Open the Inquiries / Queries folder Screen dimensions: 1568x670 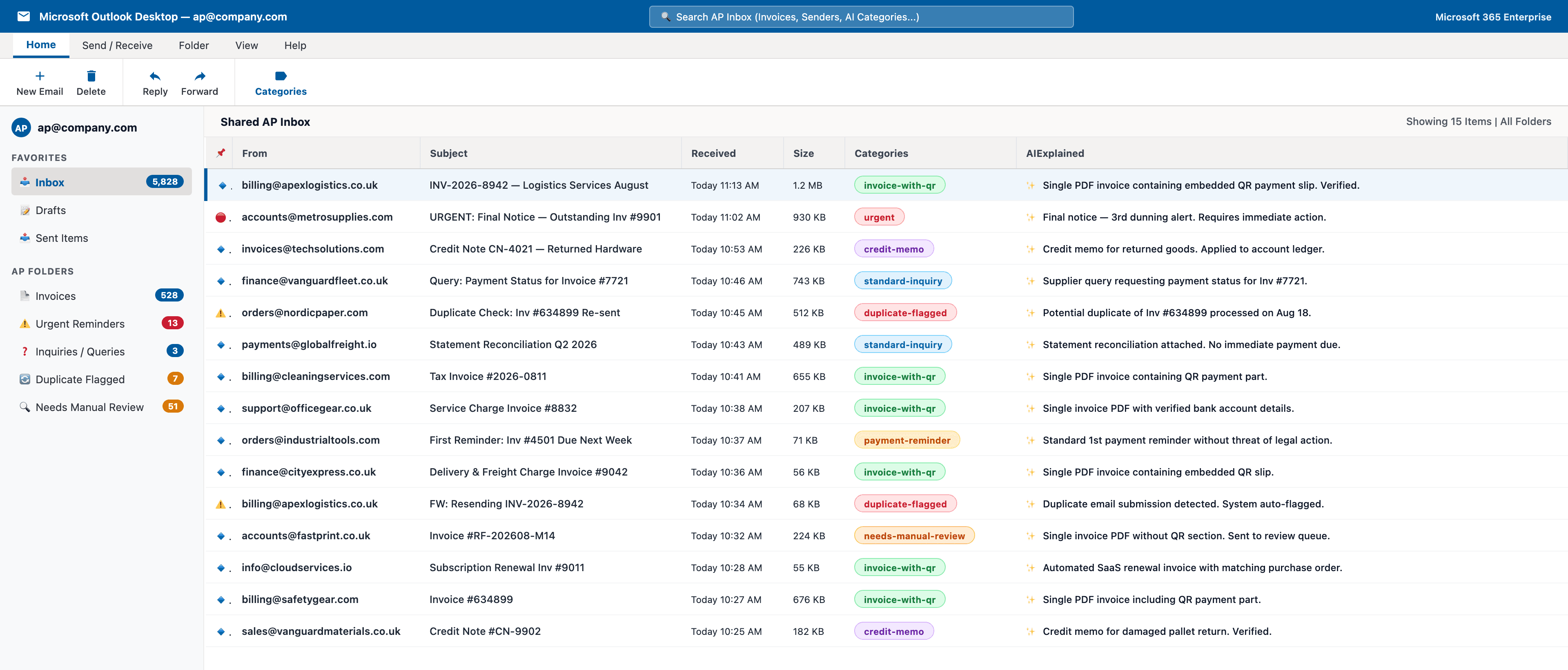[x=102, y=351]
